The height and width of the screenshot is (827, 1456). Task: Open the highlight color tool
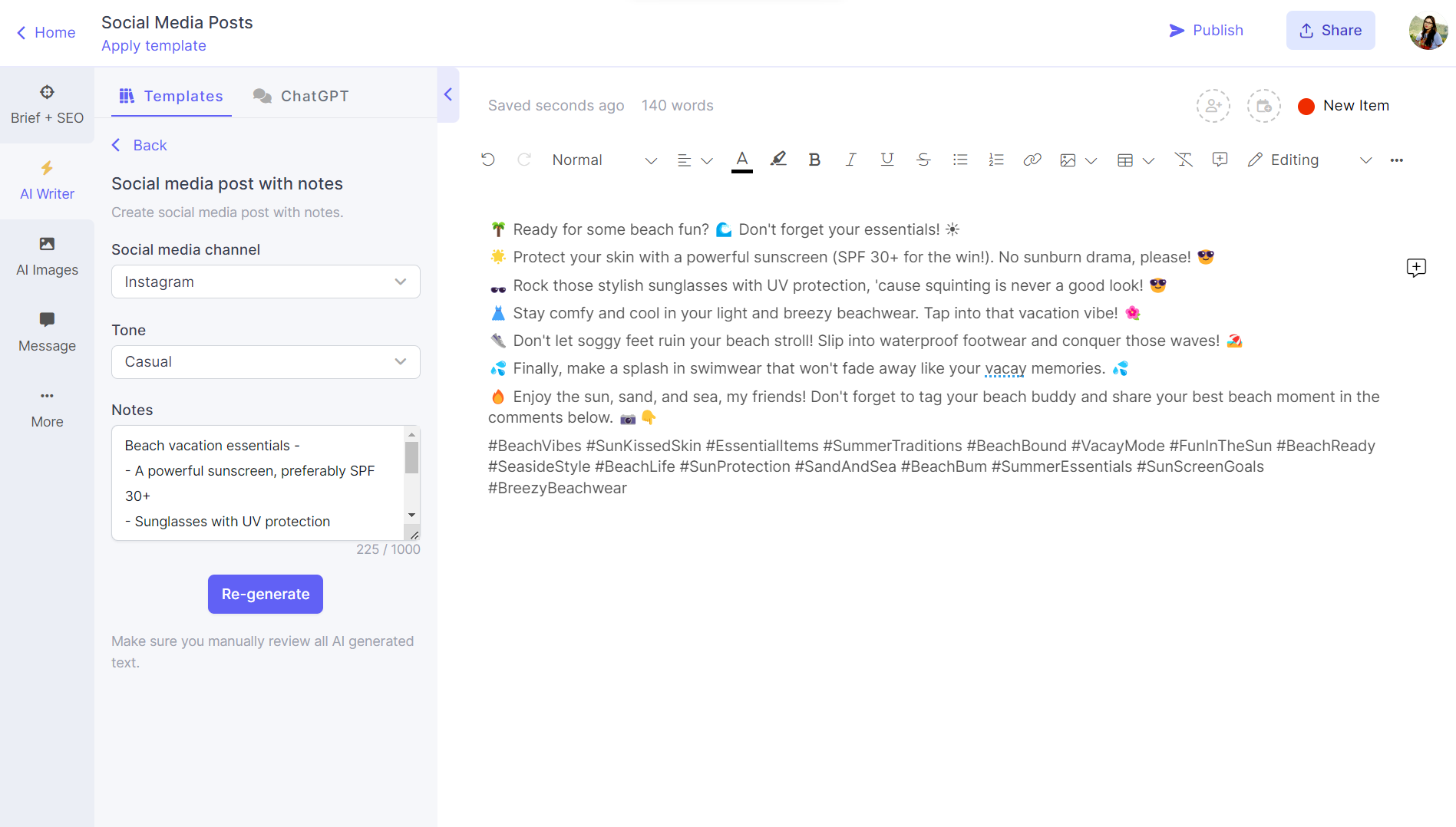[x=778, y=160]
